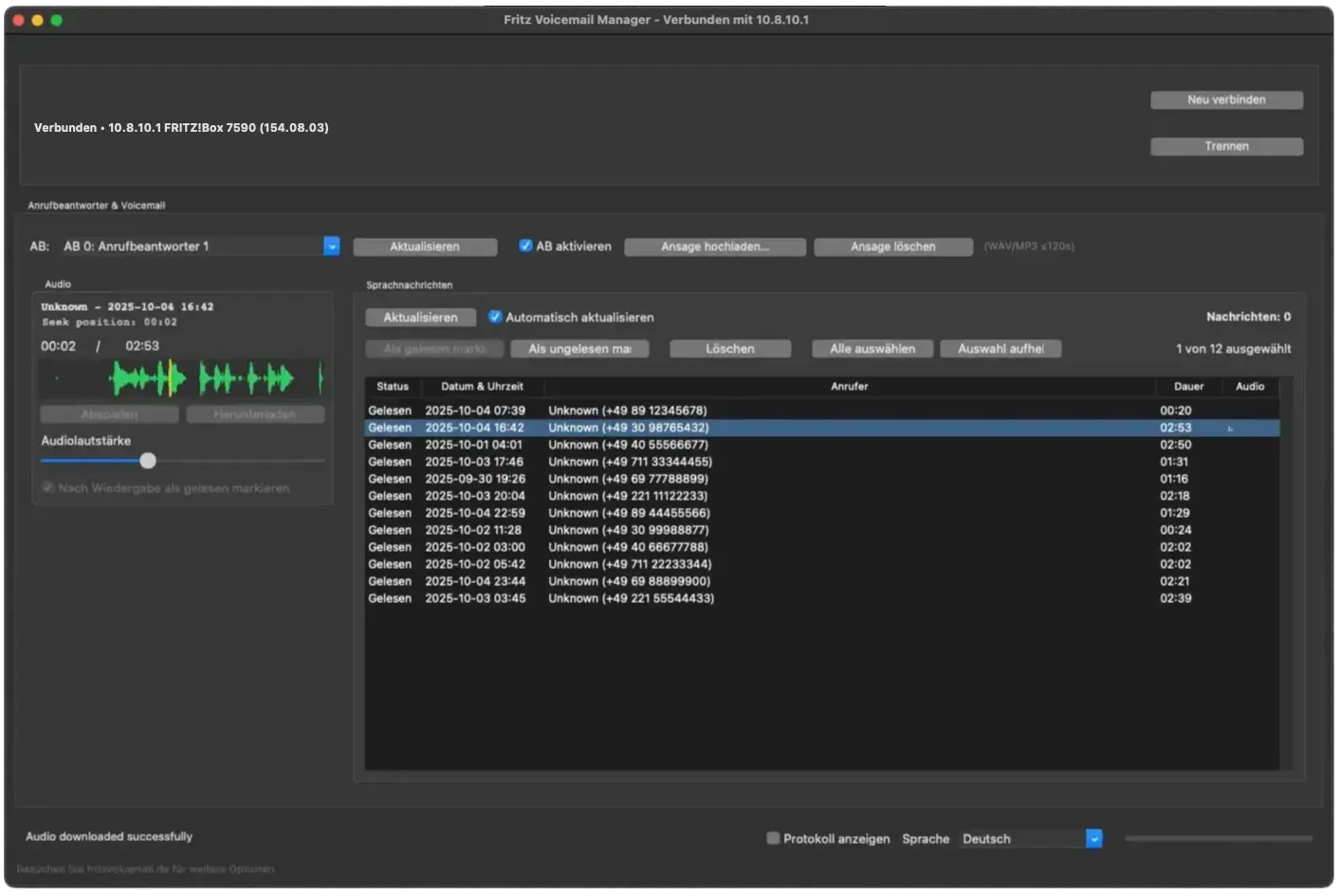
Task: Sort messages by 'Datum & Uhrzeit' column header
Action: pos(482,386)
